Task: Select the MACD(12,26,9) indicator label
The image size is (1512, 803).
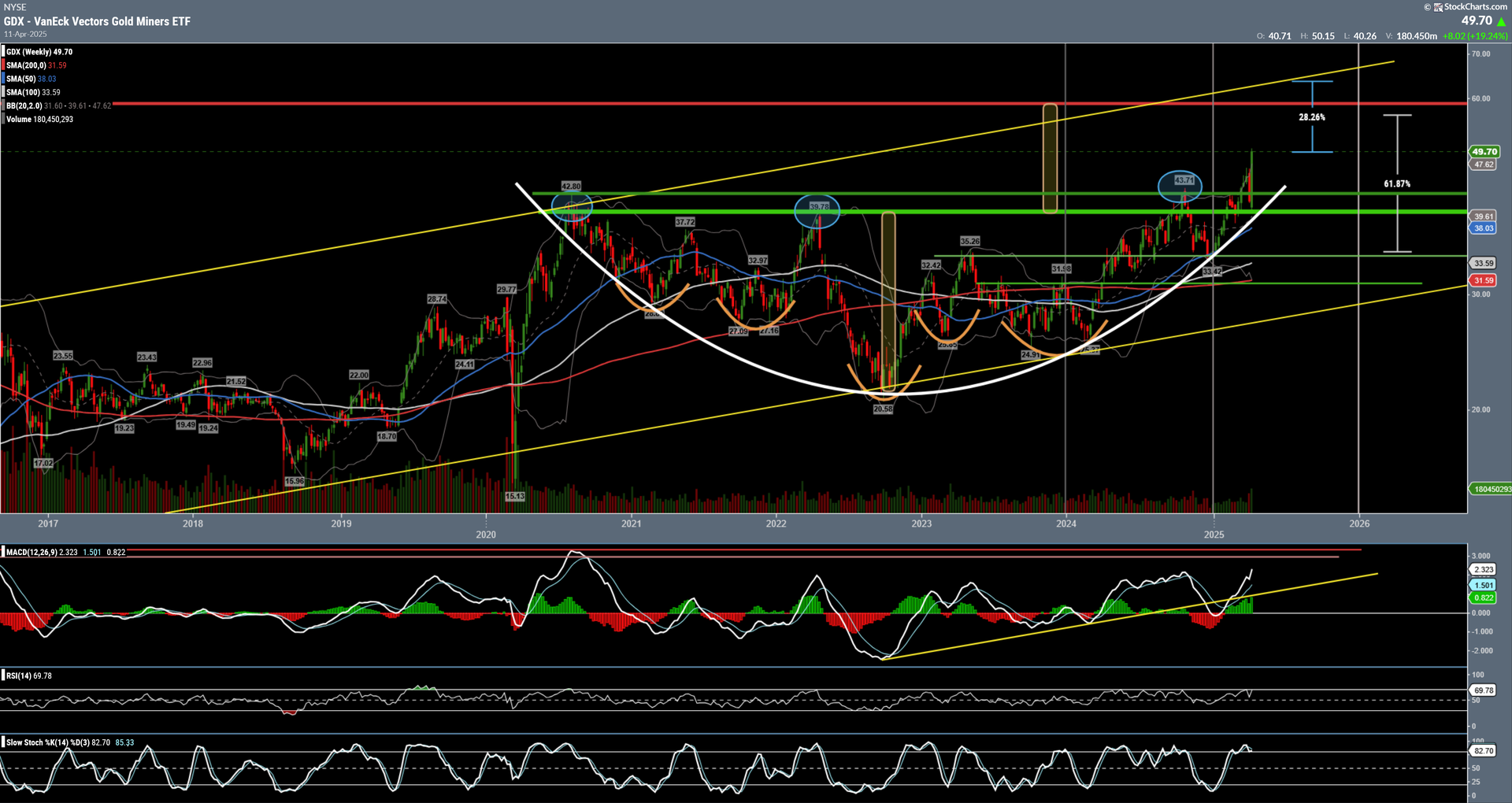Action: [31, 553]
